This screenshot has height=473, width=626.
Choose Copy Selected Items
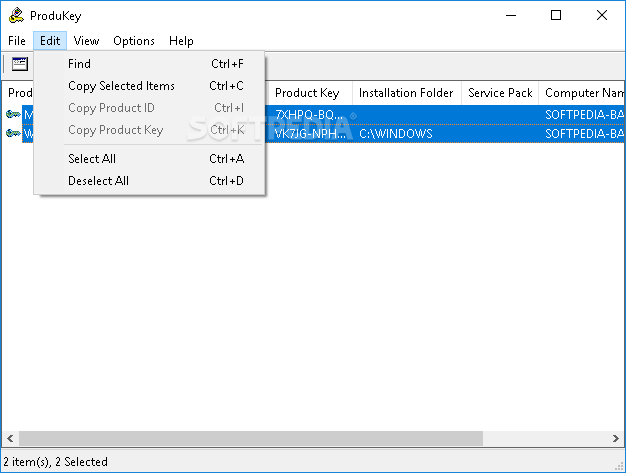(x=149, y=86)
